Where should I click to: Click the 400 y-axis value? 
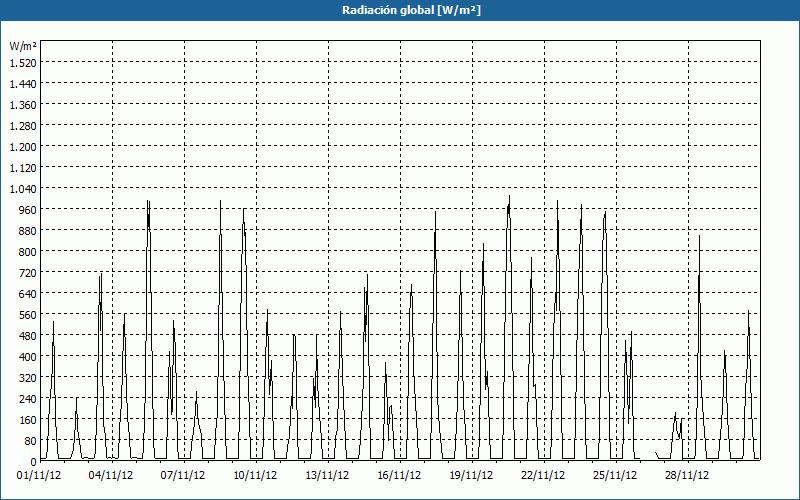tap(28, 357)
